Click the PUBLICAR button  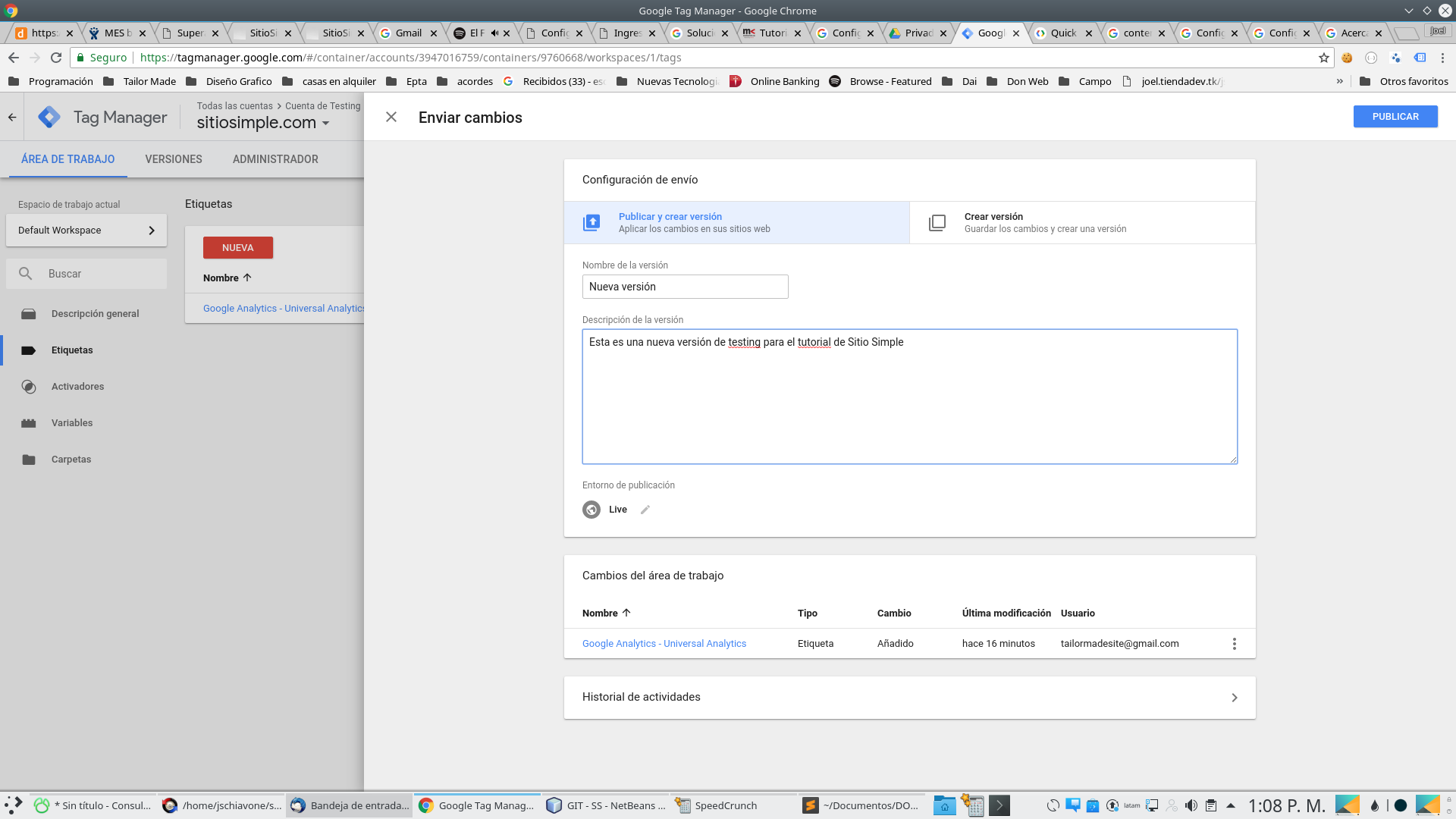click(x=1395, y=117)
